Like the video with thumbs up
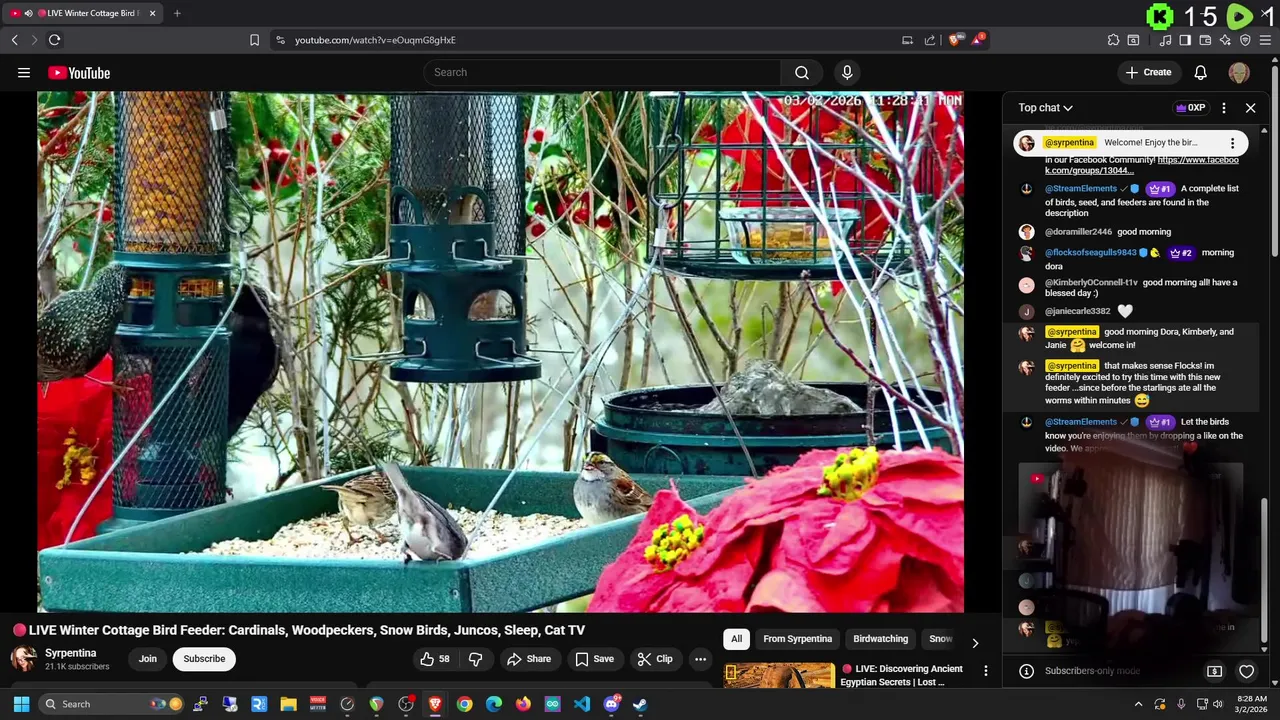Image resolution: width=1280 pixels, height=720 pixels. [x=435, y=659]
